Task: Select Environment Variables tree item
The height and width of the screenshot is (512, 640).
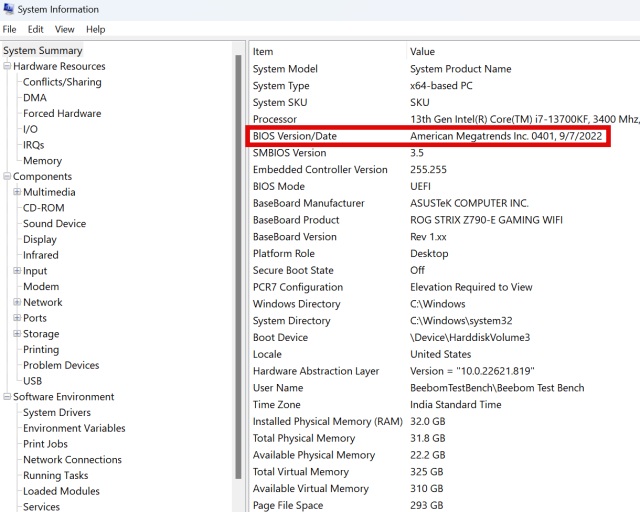Action: tap(74, 428)
